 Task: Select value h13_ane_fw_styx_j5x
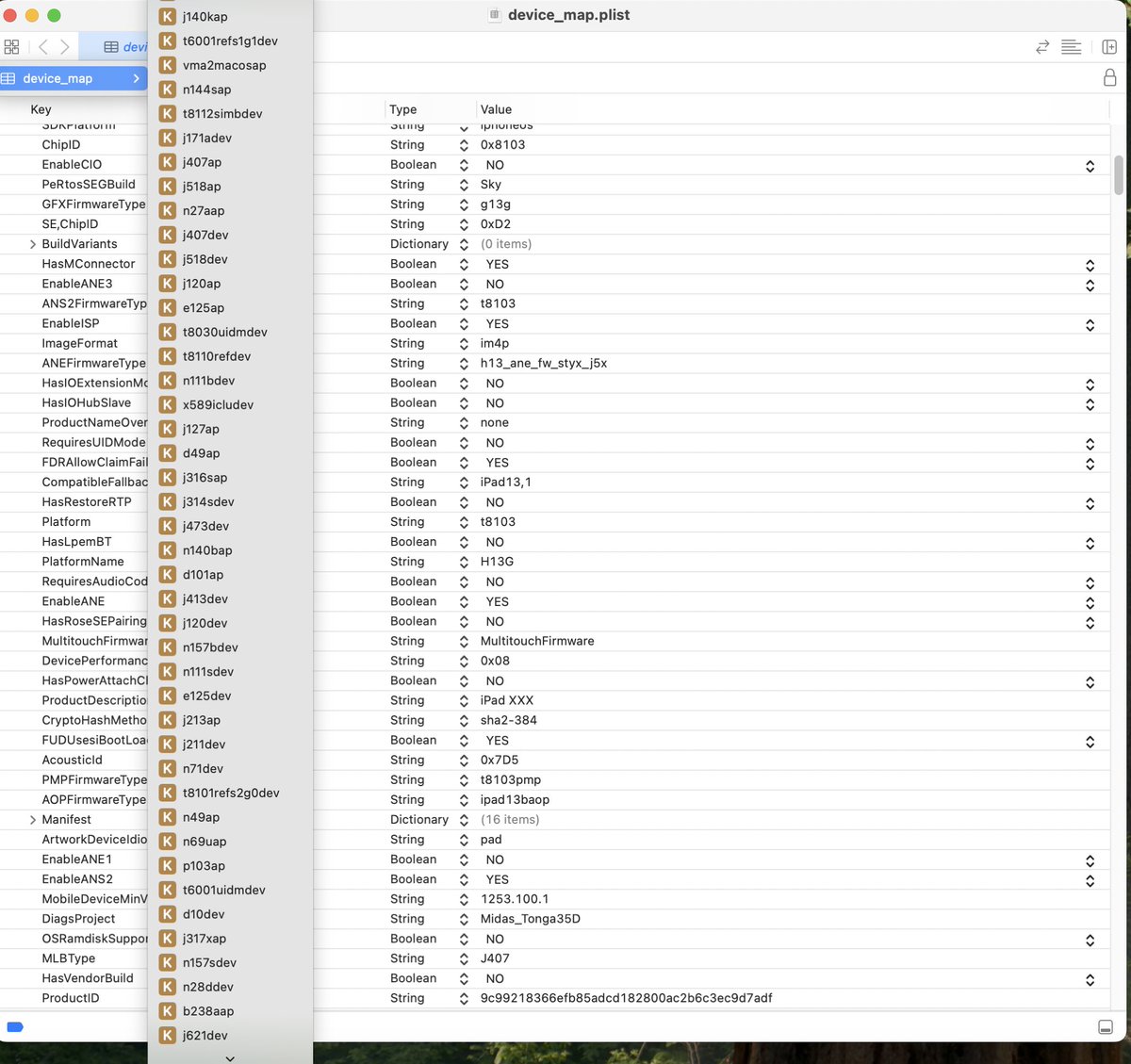click(x=544, y=363)
